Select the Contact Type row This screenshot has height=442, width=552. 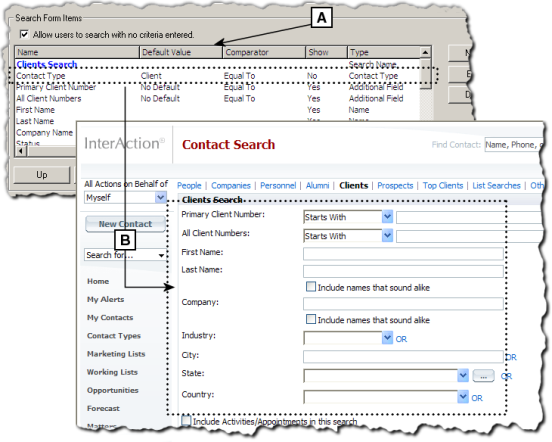[218, 76]
